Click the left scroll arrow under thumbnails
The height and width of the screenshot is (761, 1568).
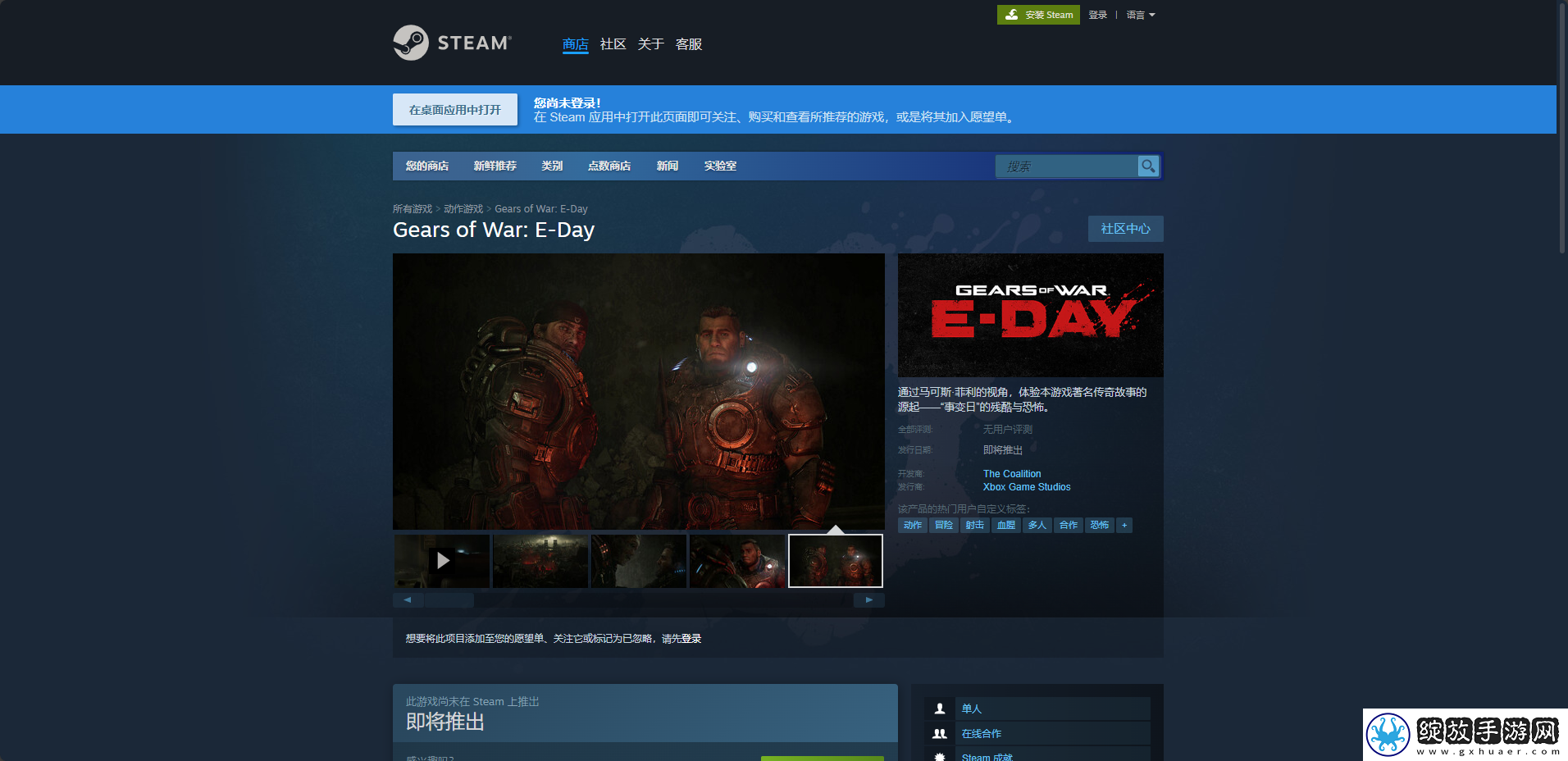[x=408, y=600]
